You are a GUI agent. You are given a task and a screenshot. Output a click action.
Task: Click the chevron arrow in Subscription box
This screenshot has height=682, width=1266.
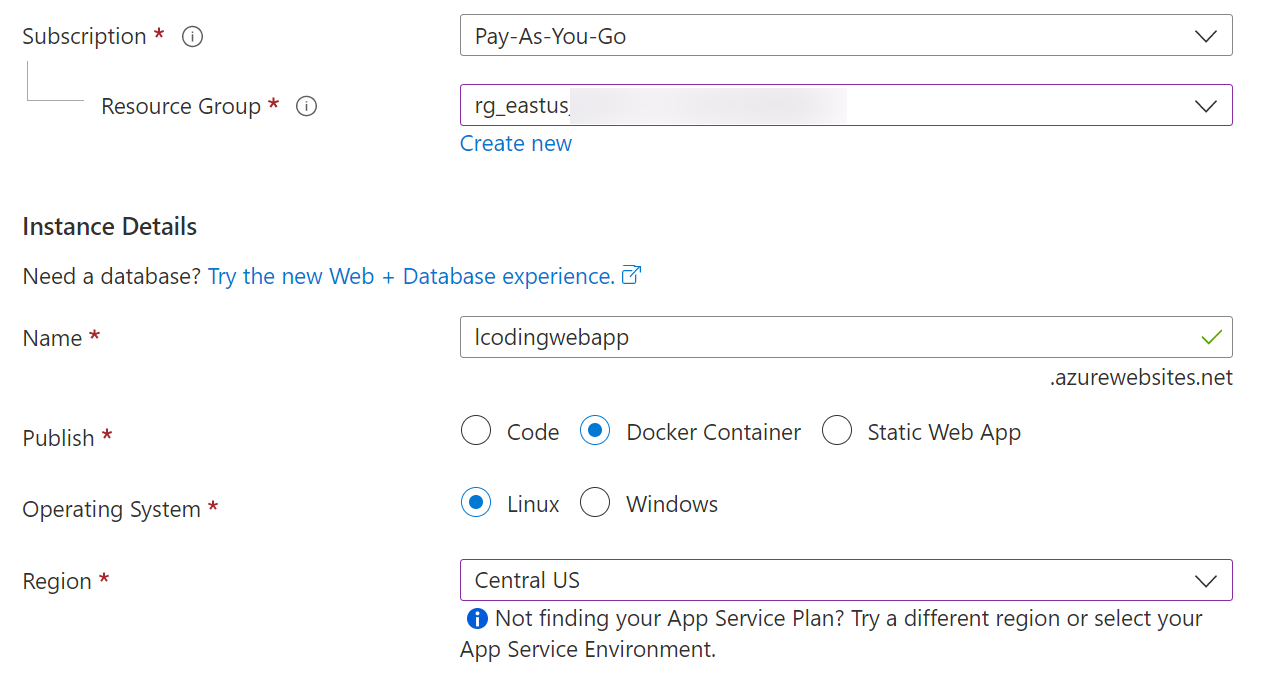(x=1206, y=37)
